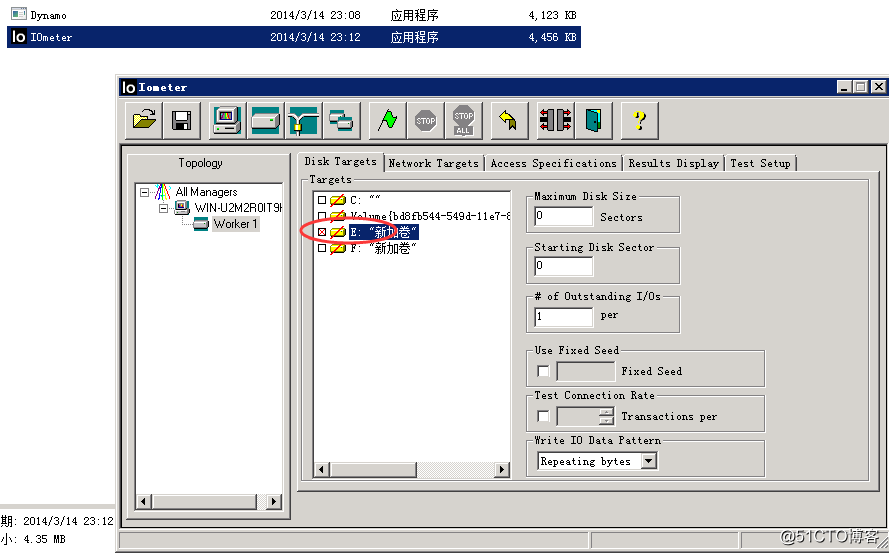Select IOmeter application file icon
Image resolution: width=889 pixels, height=555 pixels.
pyautogui.click(x=19, y=37)
